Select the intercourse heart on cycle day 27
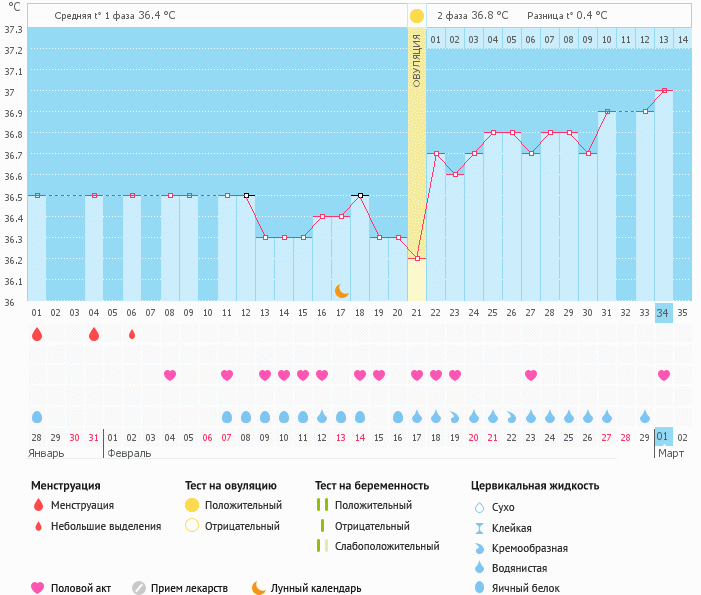701x595 pixels. coord(531,375)
